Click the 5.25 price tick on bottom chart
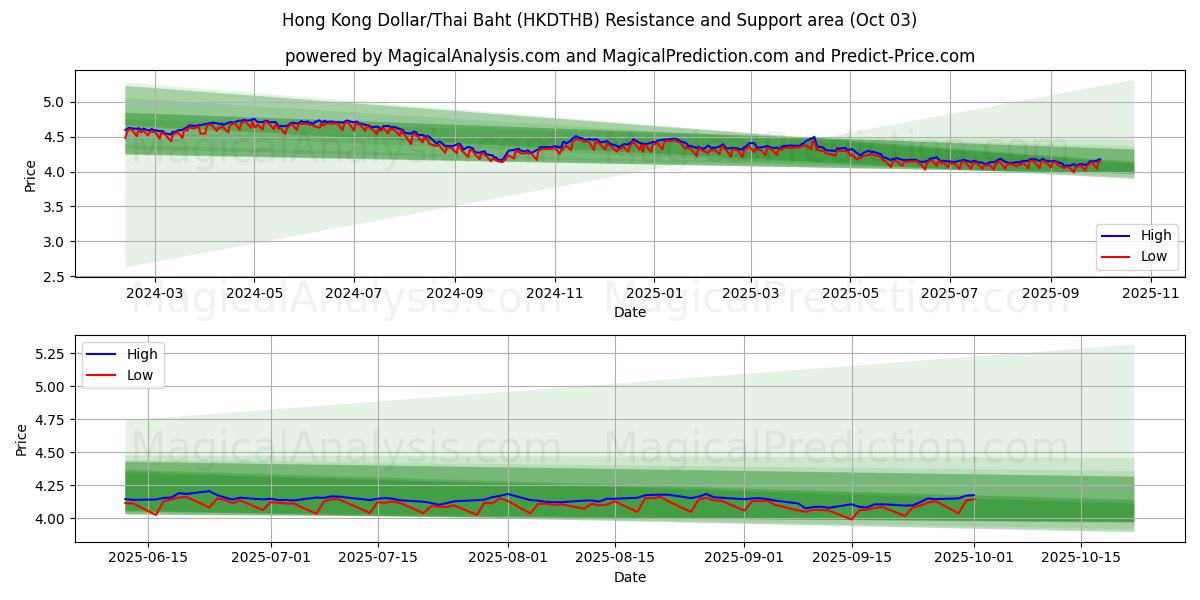 pos(49,354)
